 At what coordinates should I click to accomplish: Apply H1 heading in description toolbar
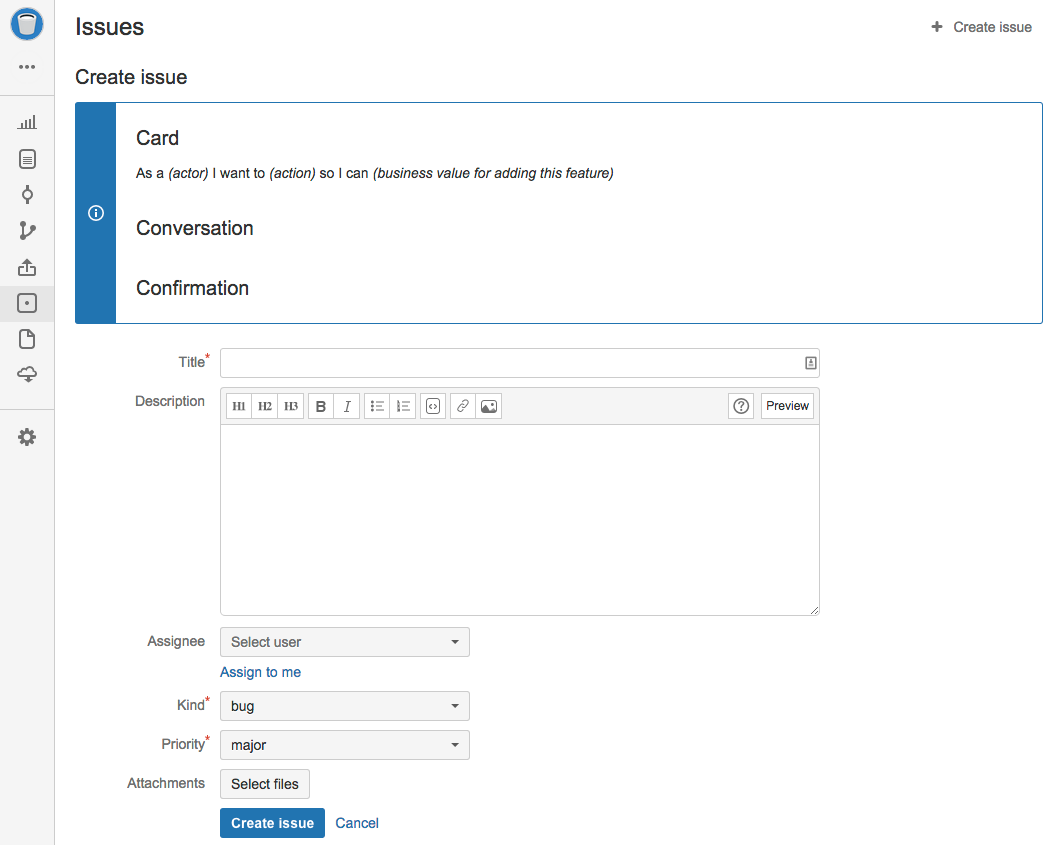point(238,405)
